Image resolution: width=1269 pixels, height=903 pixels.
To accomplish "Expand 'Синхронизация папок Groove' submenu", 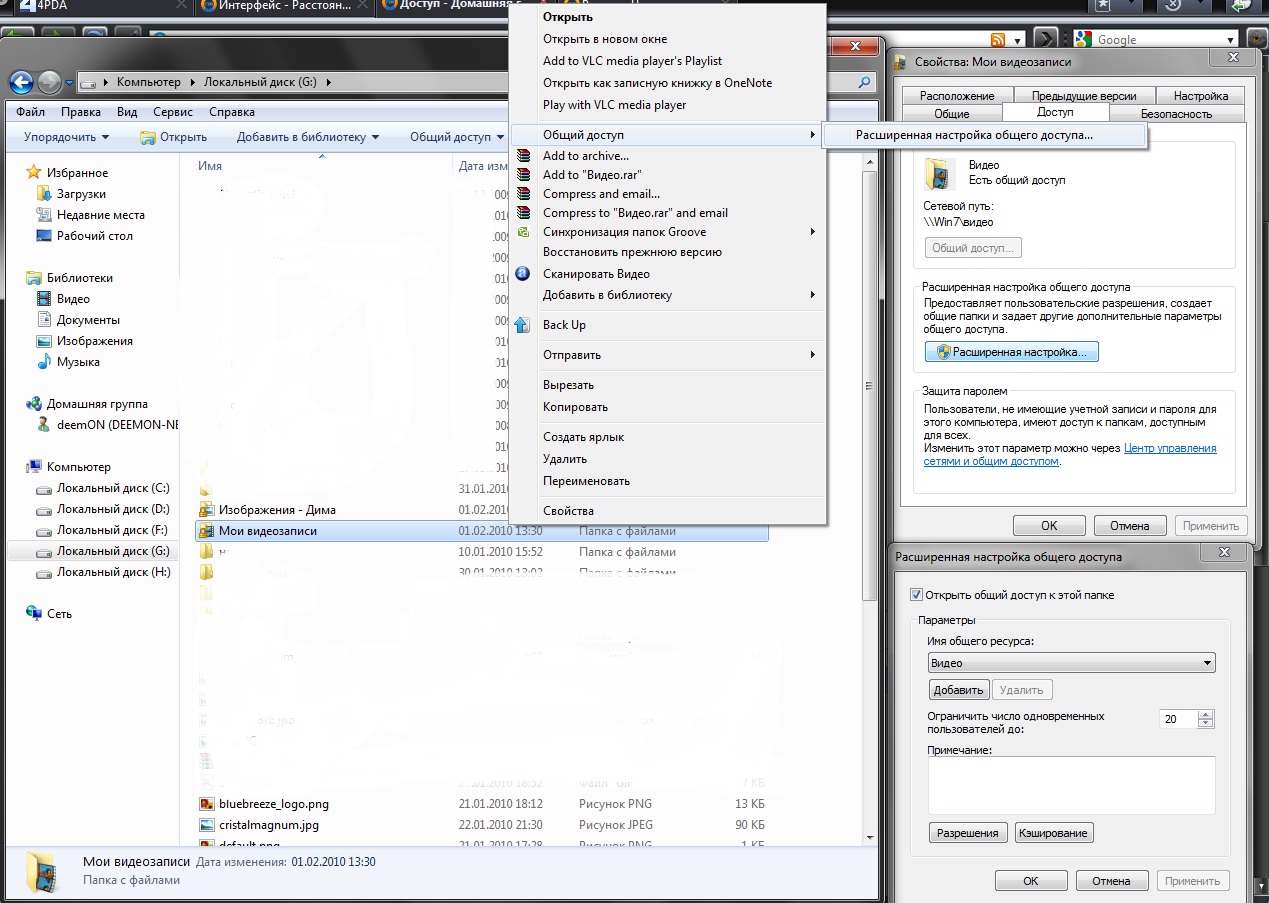I will tap(812, 232).
